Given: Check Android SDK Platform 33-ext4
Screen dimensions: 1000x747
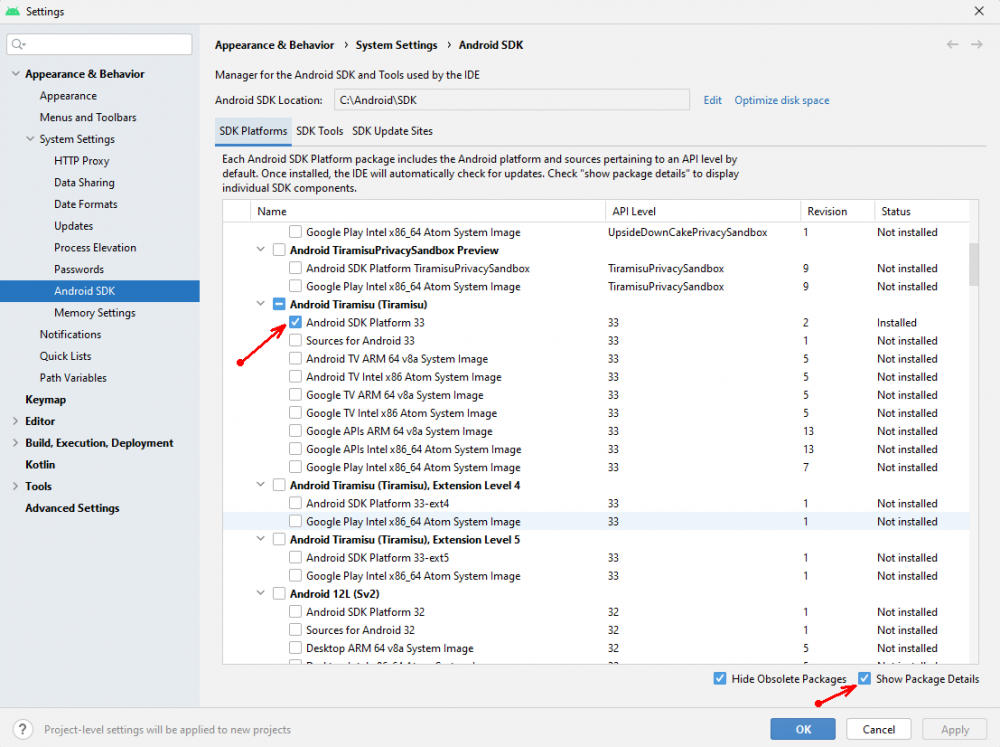Looking at the screenshot, I should [295, 503].
